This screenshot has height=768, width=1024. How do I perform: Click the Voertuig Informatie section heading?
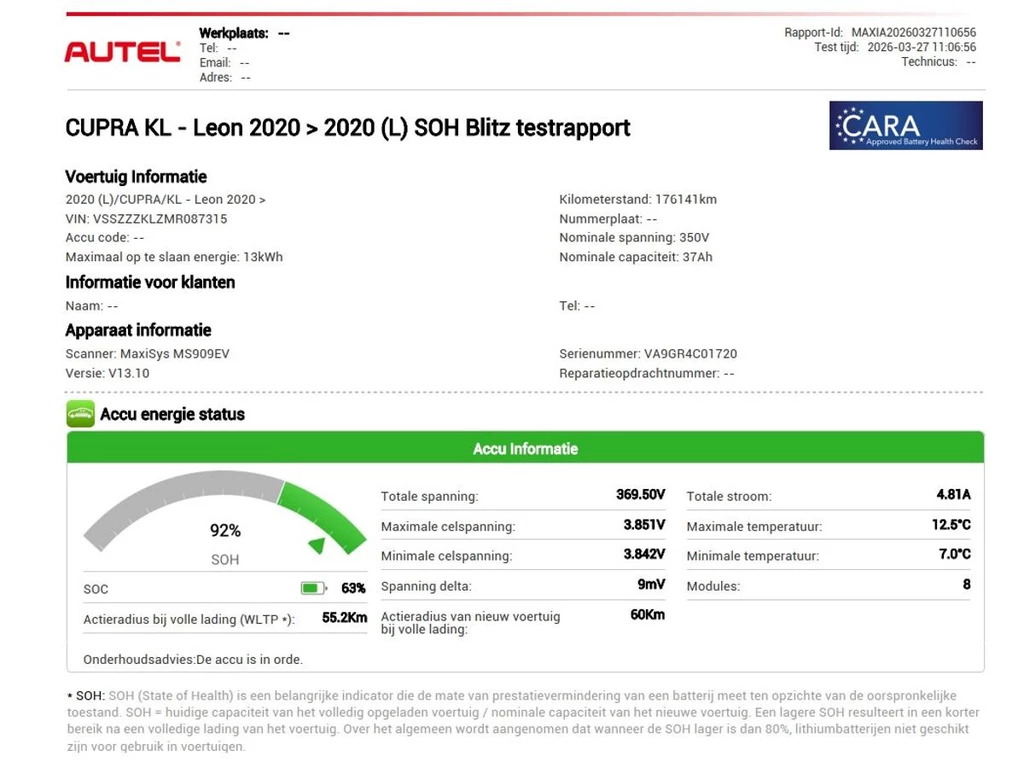tap(136, 177)
